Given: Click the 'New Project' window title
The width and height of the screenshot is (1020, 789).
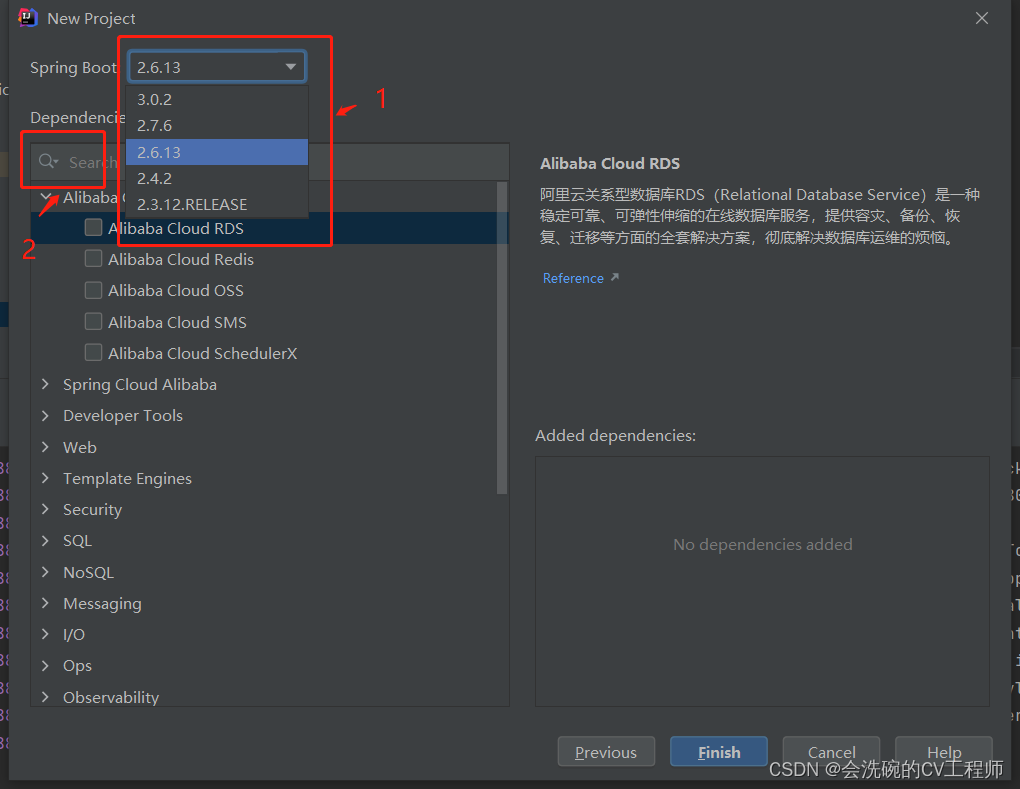Looking at the screenshot, I should [x=91, y=19].
